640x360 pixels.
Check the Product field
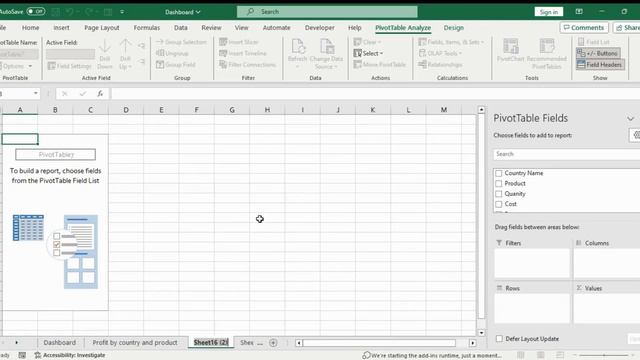[498, 184]
